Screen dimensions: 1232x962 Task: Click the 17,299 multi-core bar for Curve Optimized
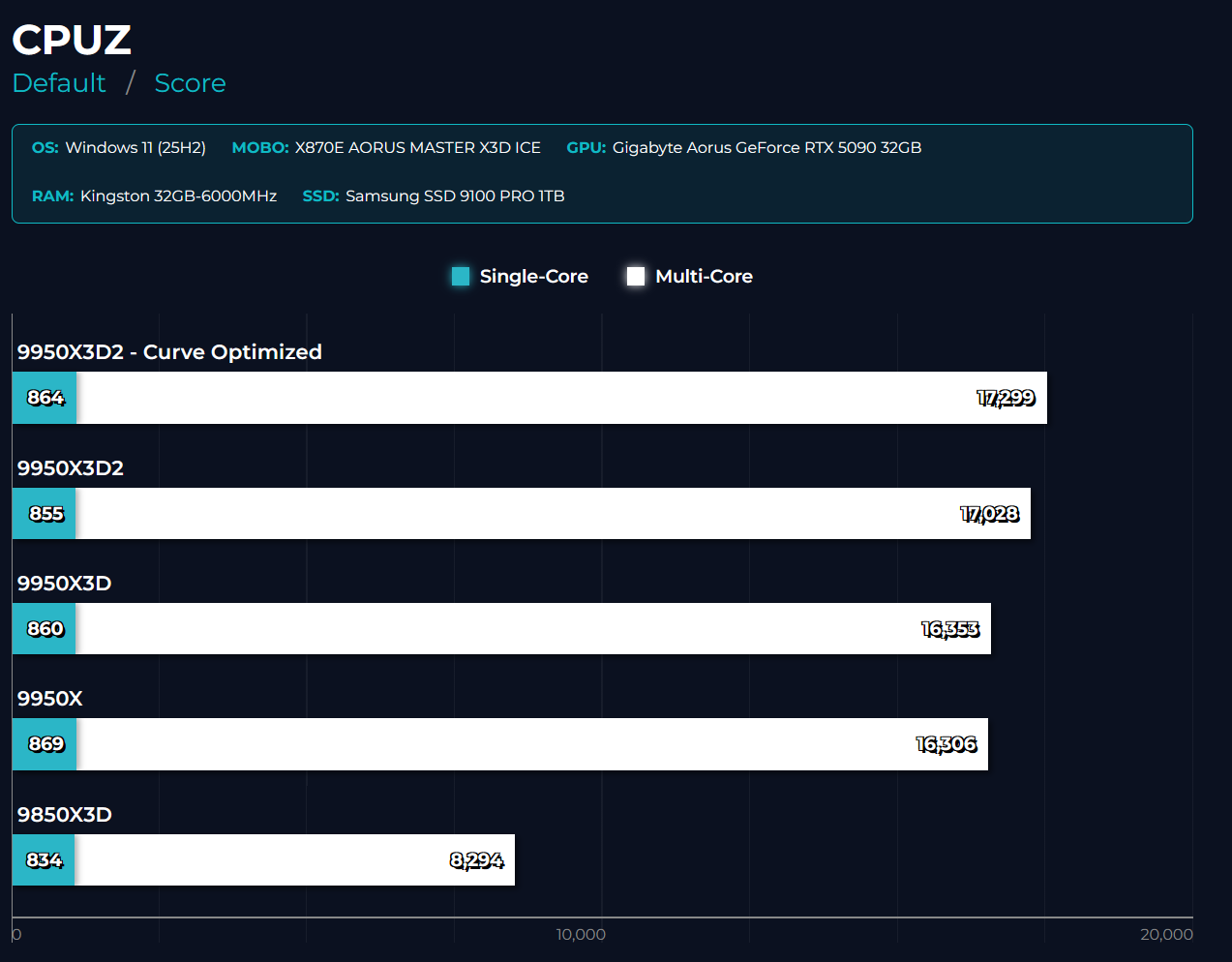[561, 398]
